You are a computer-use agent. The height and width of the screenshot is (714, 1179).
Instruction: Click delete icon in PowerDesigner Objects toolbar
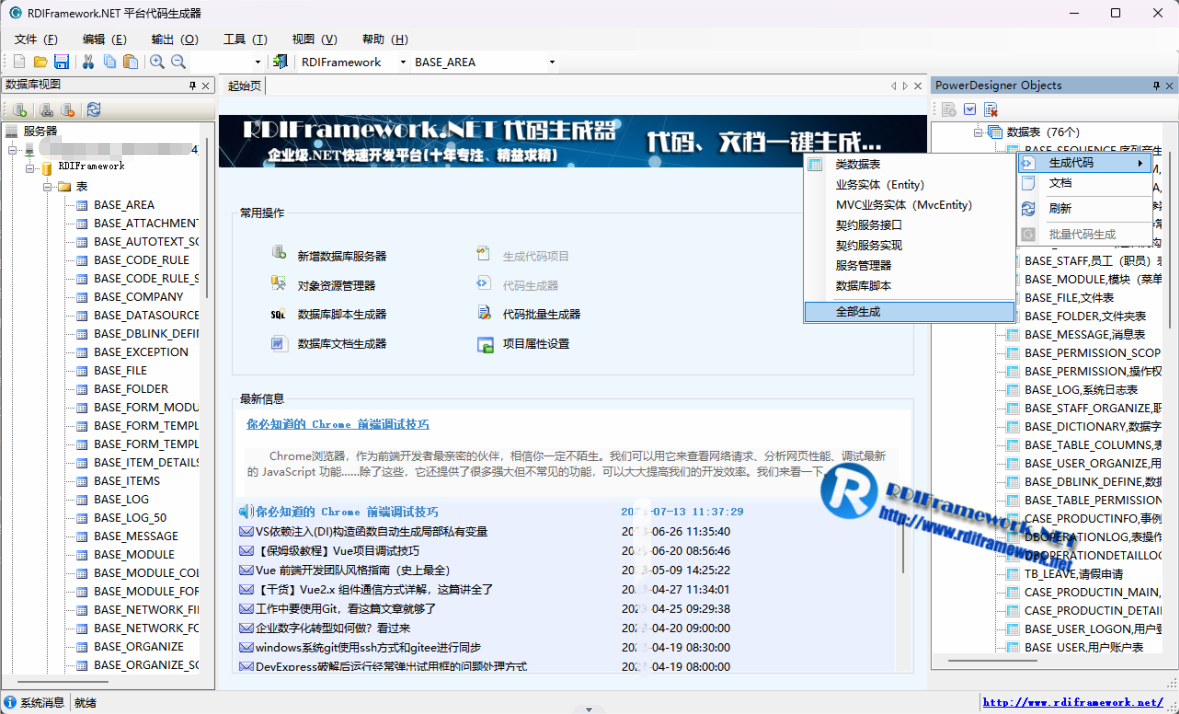[x=991, y=109]
